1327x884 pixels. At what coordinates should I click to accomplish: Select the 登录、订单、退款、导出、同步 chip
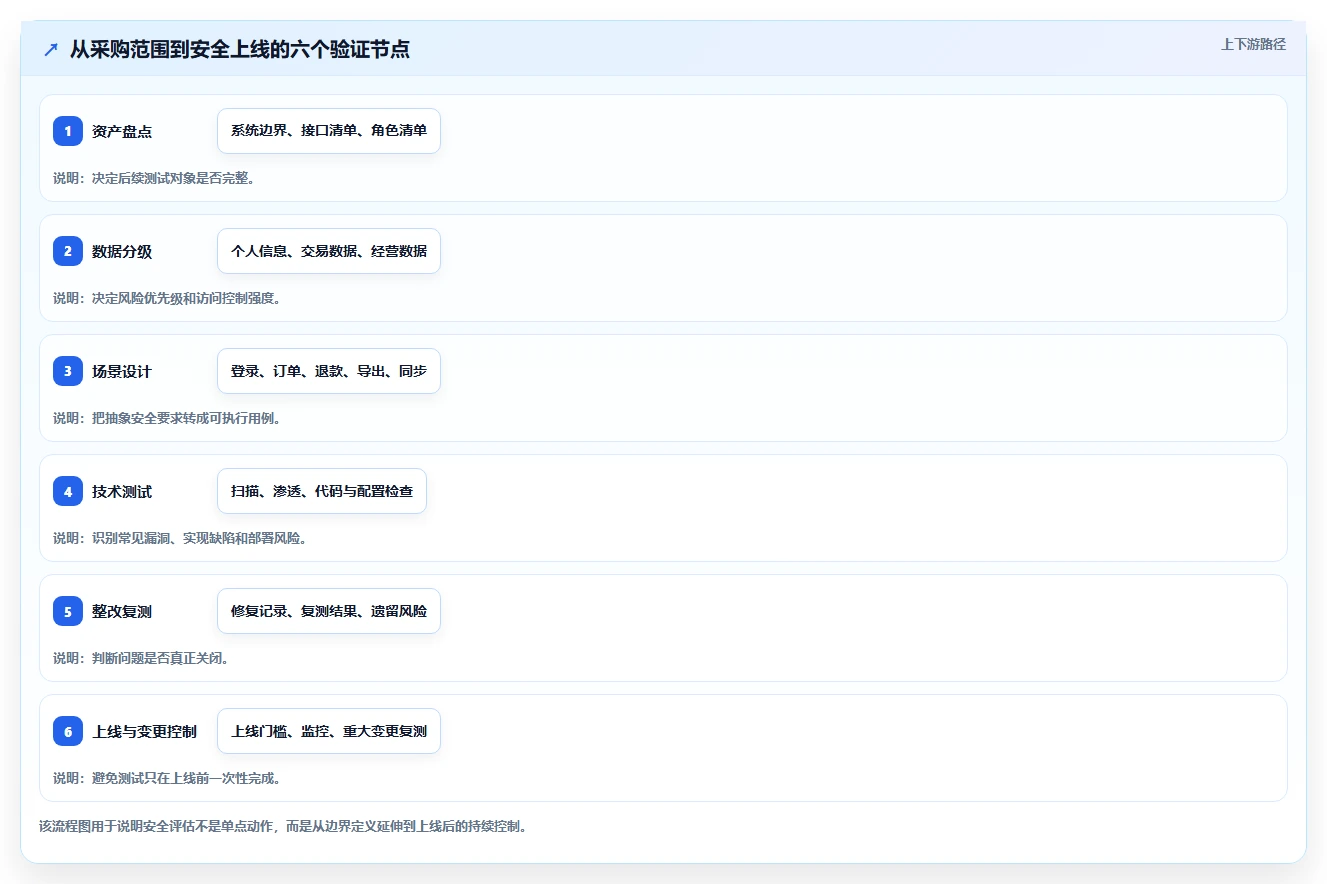329,371
